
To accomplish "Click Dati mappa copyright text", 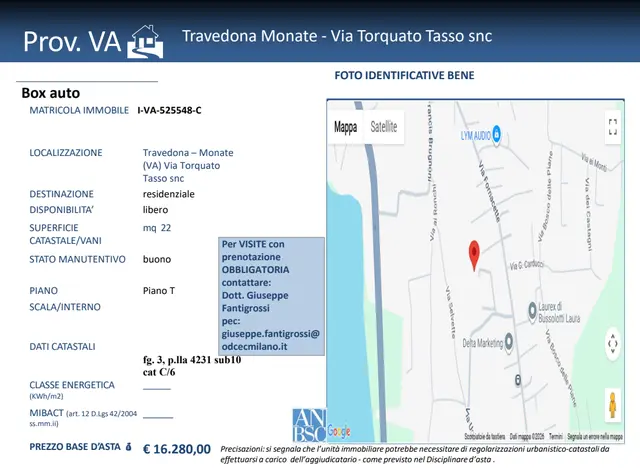I will tap(527, 437).
